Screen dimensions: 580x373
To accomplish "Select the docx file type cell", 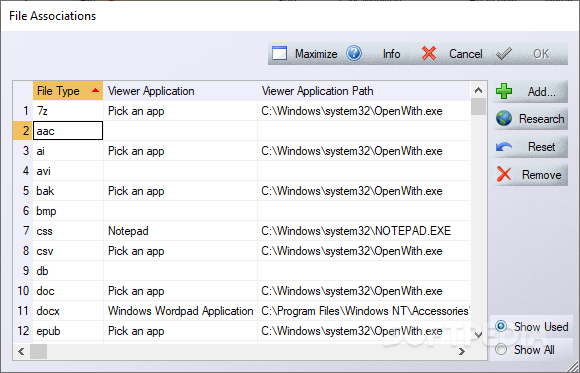I will 68,311.
